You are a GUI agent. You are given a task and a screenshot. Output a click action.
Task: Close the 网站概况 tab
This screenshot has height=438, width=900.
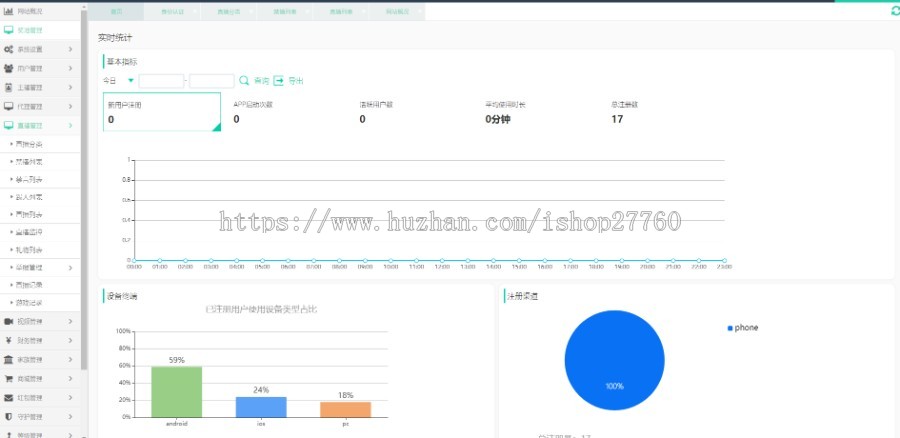tap(420, 11)
